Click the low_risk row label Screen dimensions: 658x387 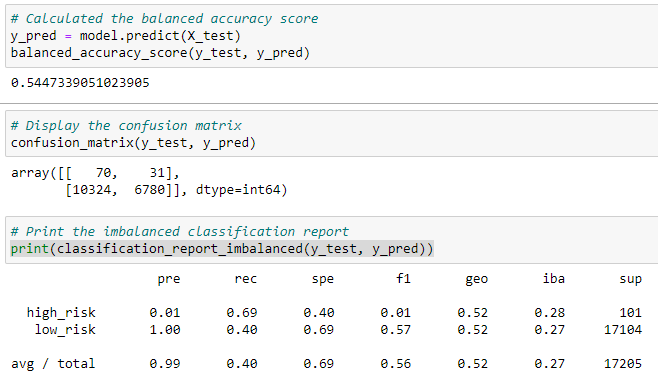pos(65,330)
